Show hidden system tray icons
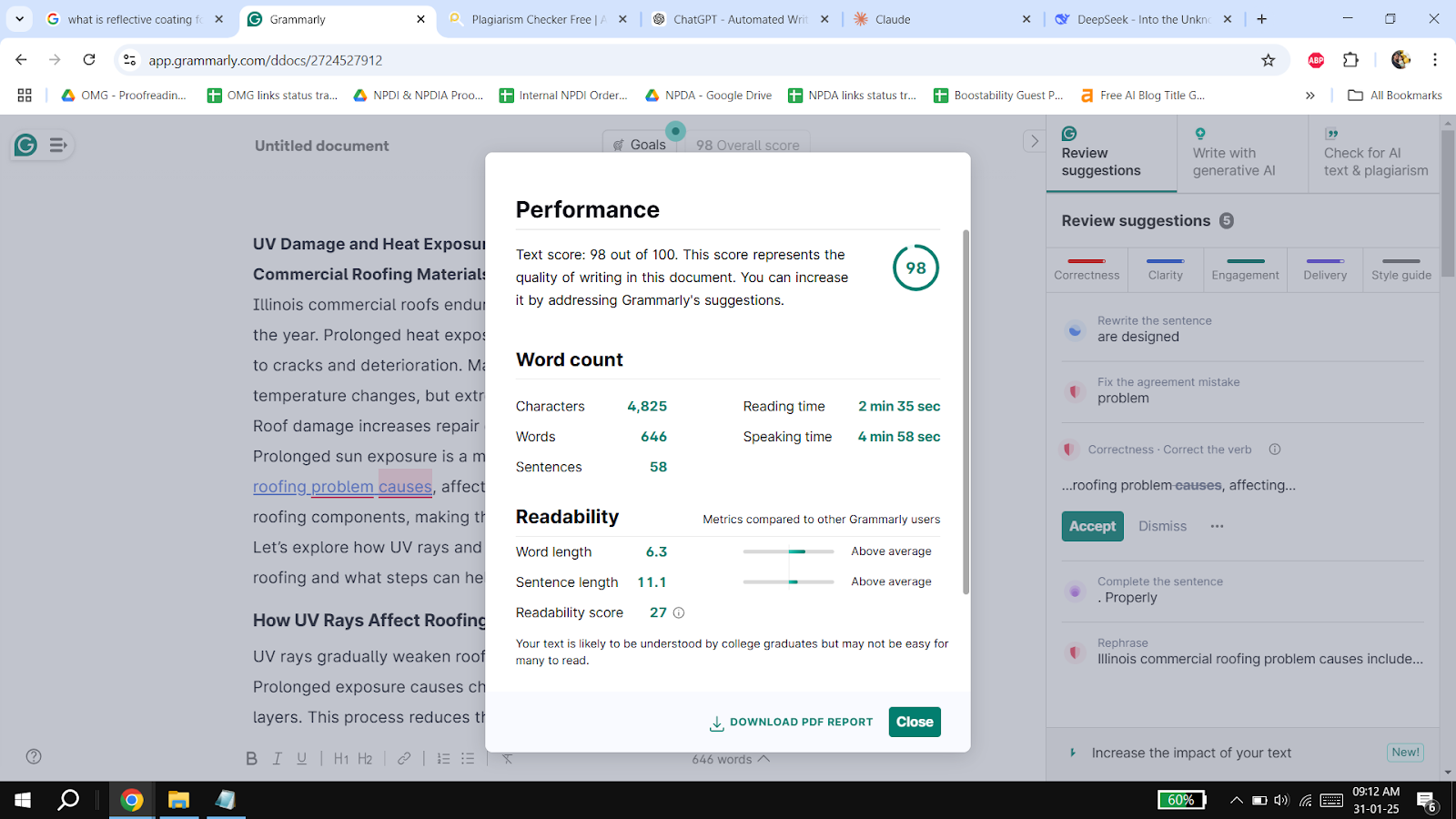Image resolution: width=1456 pixels, height=819 pixels. click(1236, 800)
